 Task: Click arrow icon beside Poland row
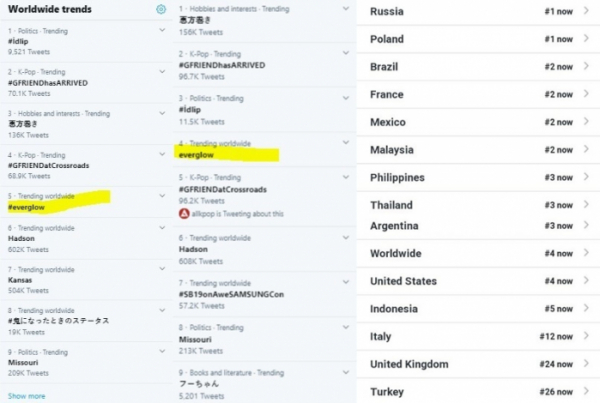pyautogui.click(x=587, y=39)
